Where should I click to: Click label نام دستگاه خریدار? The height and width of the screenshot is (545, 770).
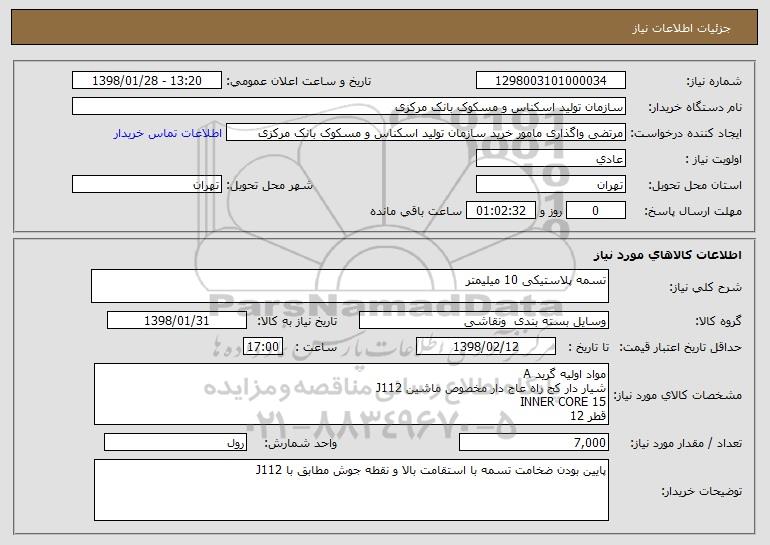tap(695, 107)
